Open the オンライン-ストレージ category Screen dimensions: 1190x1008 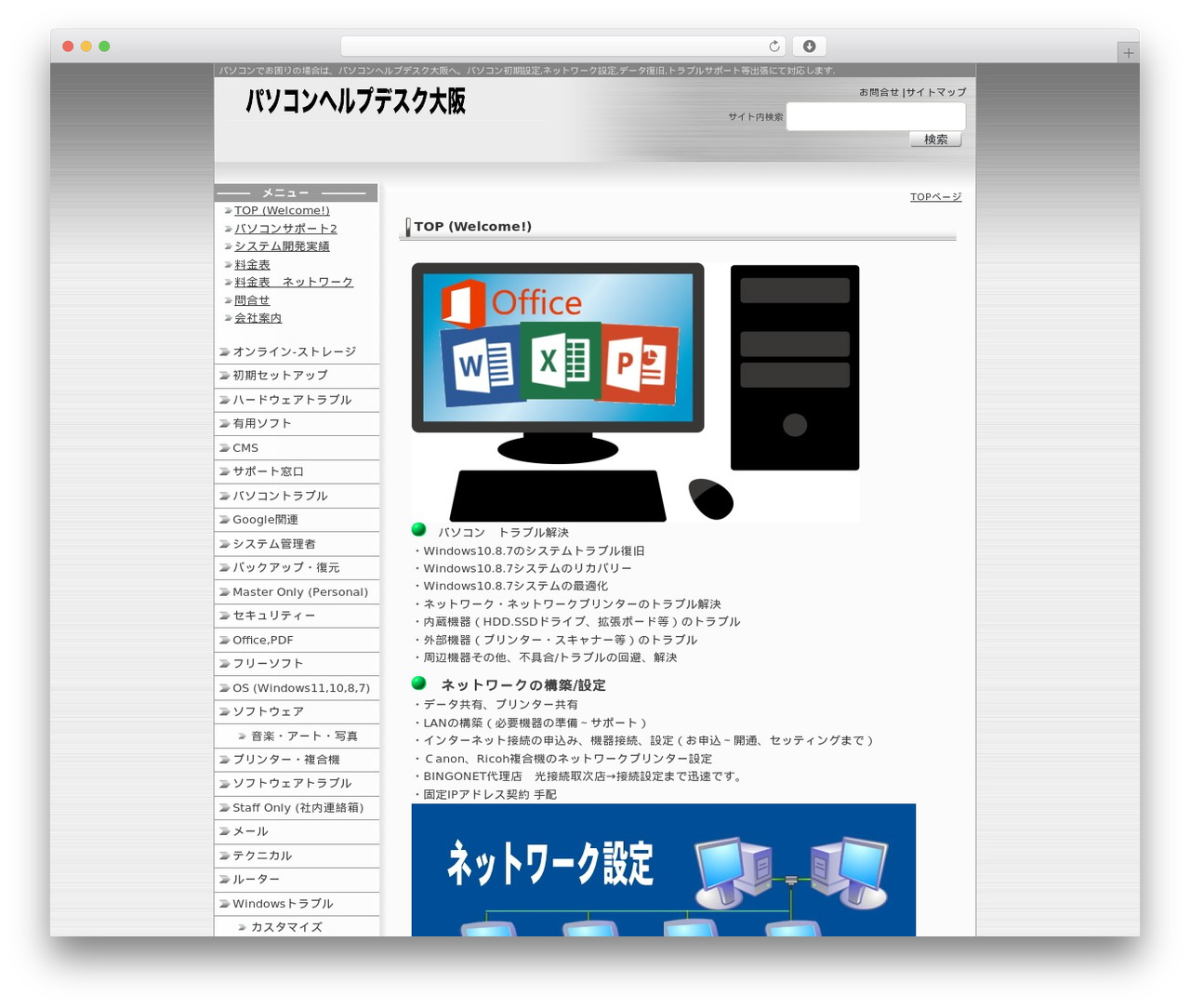pyautogui.click(x=297, y=351)
